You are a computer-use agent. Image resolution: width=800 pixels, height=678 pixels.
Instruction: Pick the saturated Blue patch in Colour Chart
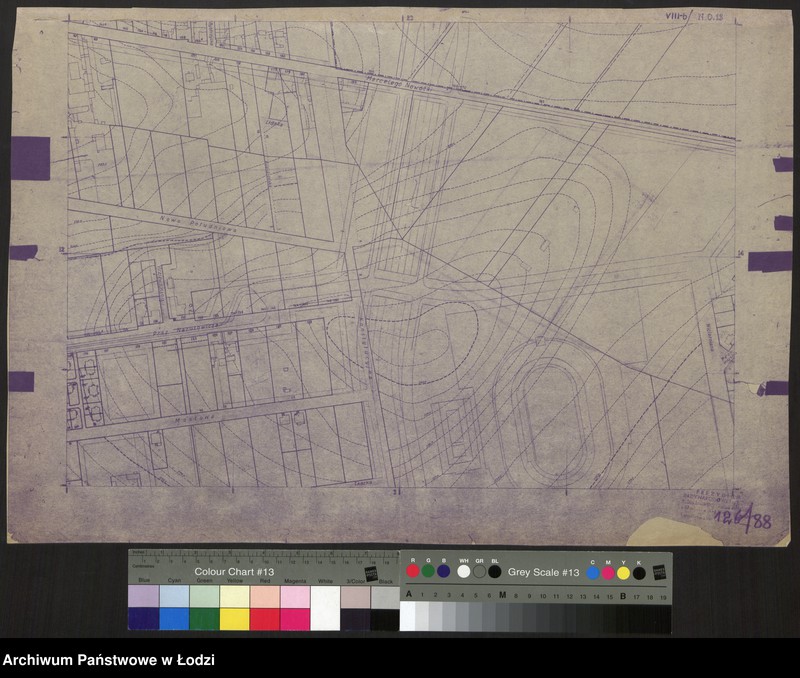143,619
